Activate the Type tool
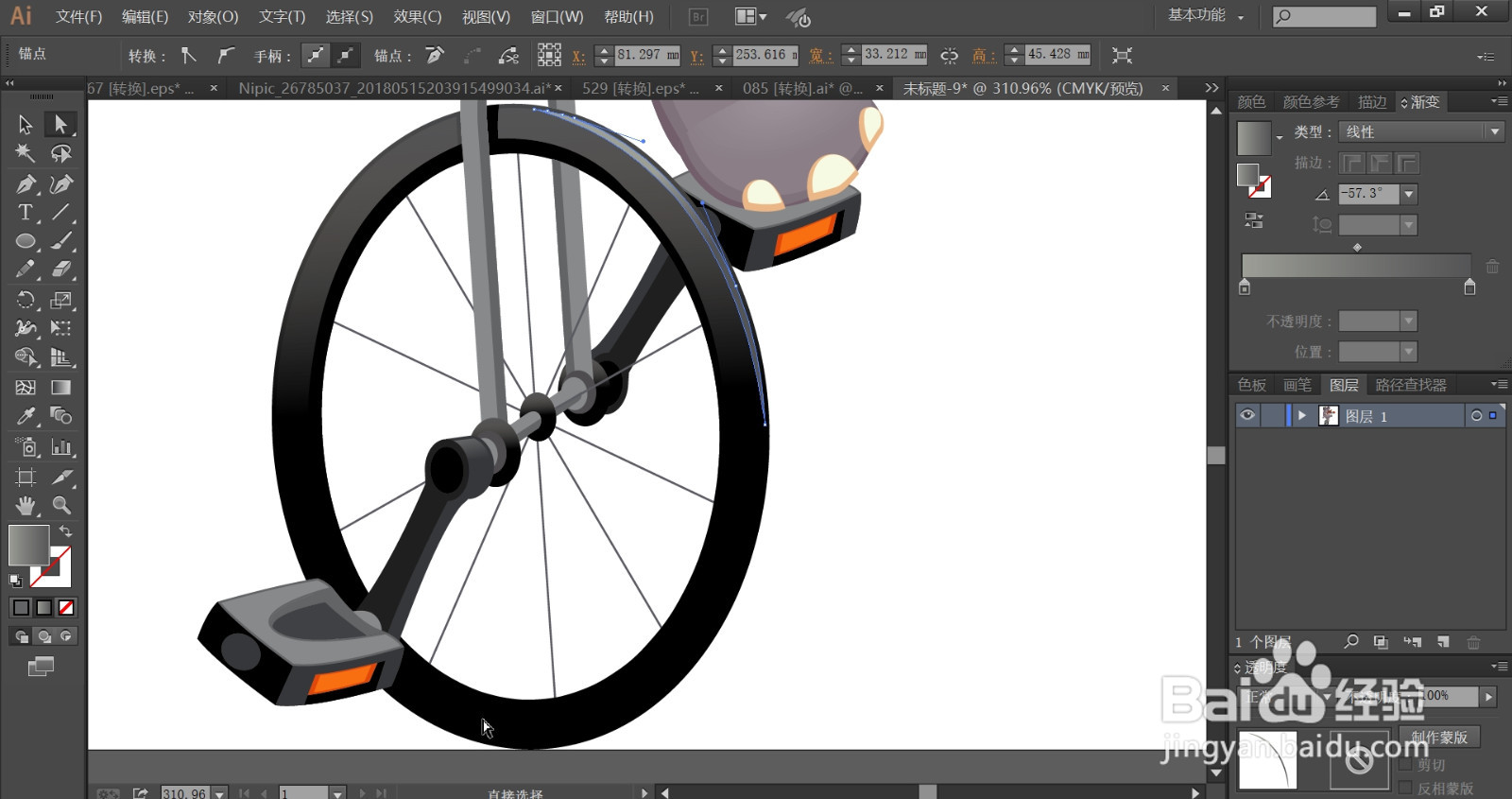 point(26,212)
